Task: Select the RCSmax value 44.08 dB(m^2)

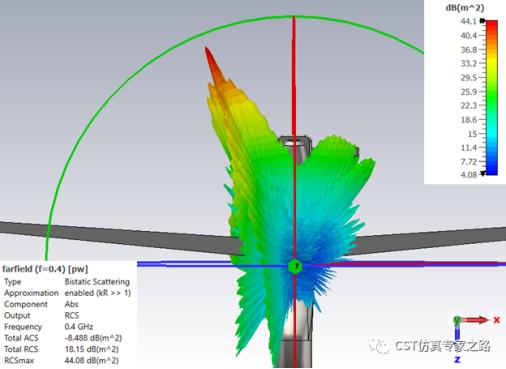Action: [92, 360]
